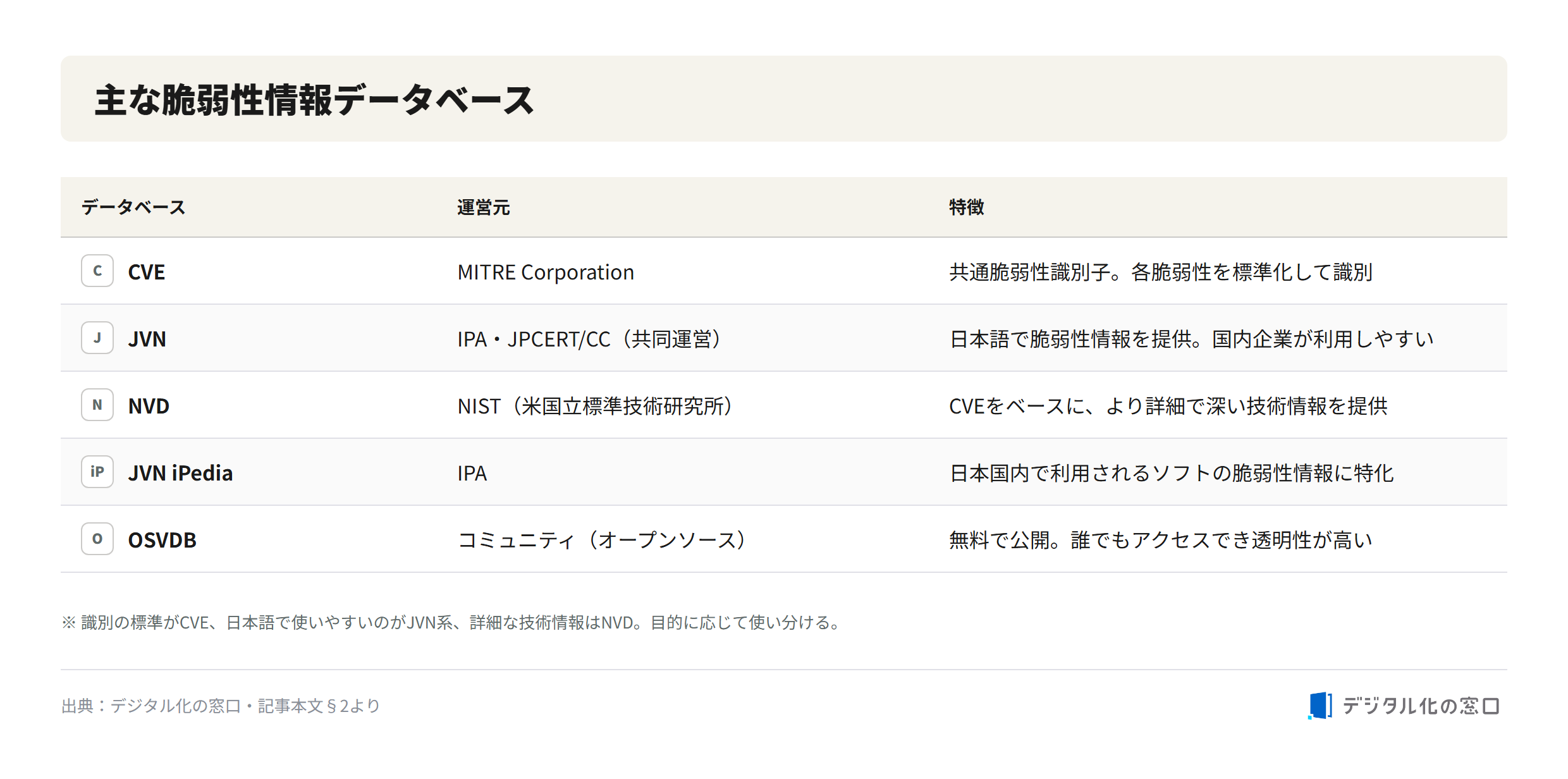Click the OSVDB database name
This screenshot has width=1568, height=779.
point(162,540)
